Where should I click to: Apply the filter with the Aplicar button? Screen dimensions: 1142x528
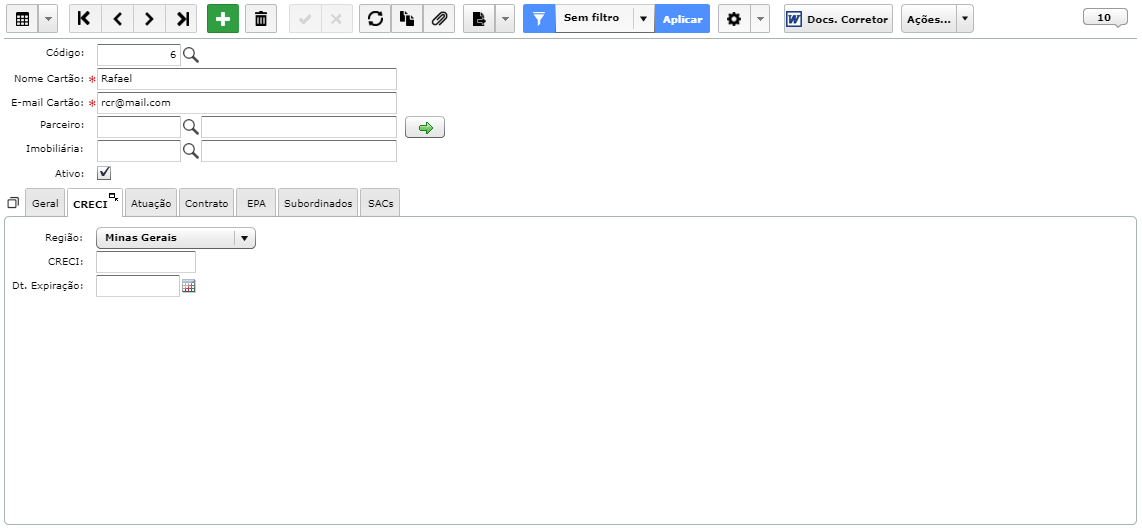[x=682, y=20]
